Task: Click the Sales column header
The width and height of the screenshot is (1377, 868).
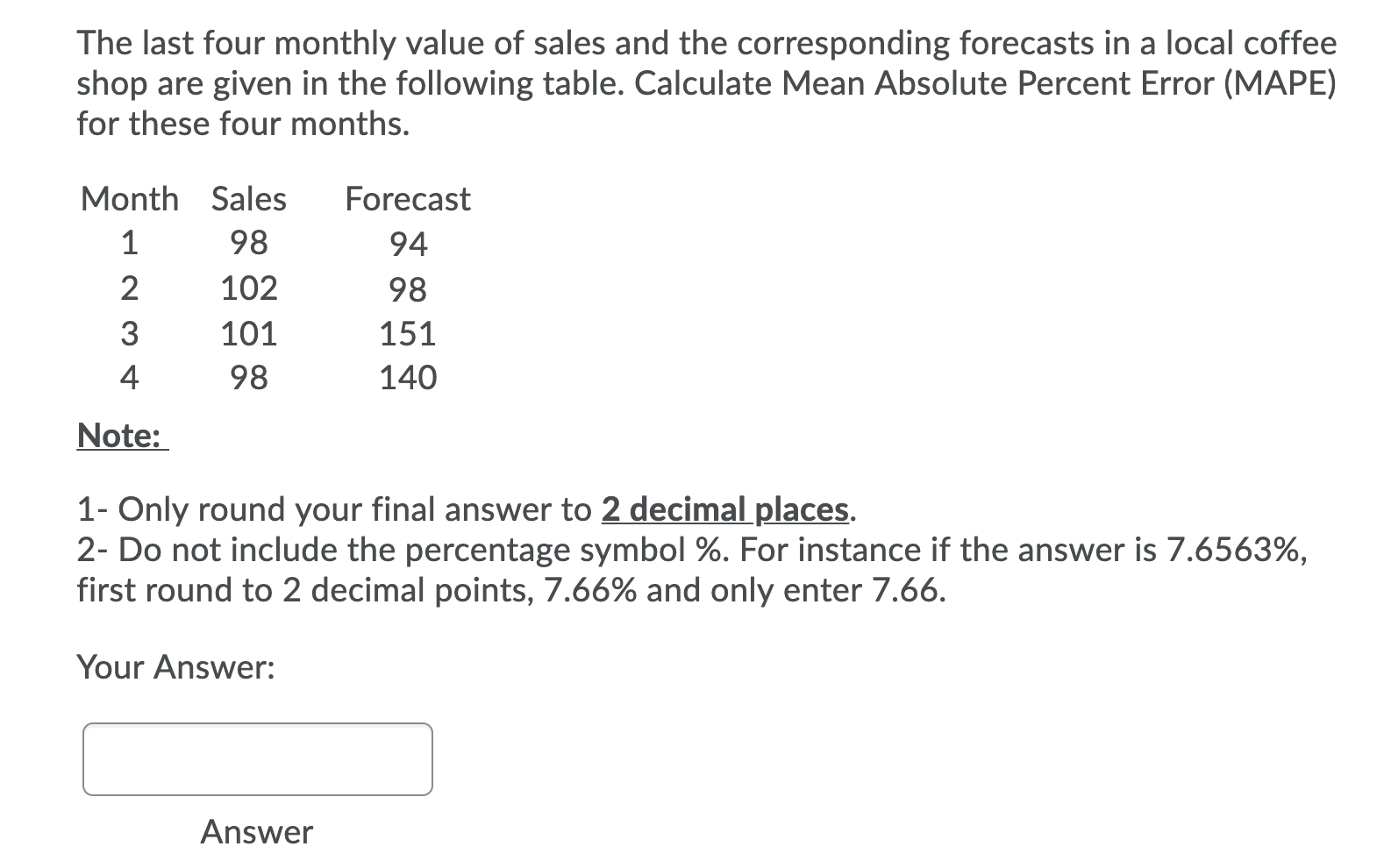Action: coord(248,199)
